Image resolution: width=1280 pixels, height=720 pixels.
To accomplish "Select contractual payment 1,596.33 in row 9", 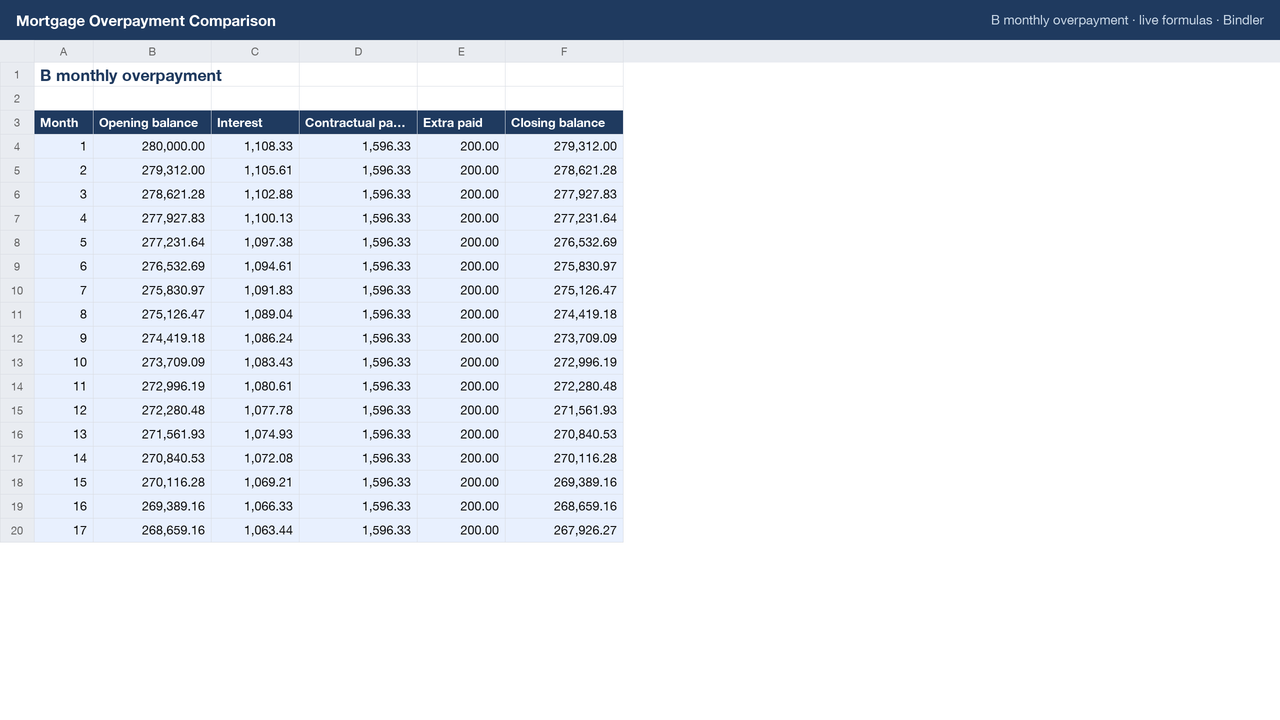I will pyautogui.click(x=358, y=267).
